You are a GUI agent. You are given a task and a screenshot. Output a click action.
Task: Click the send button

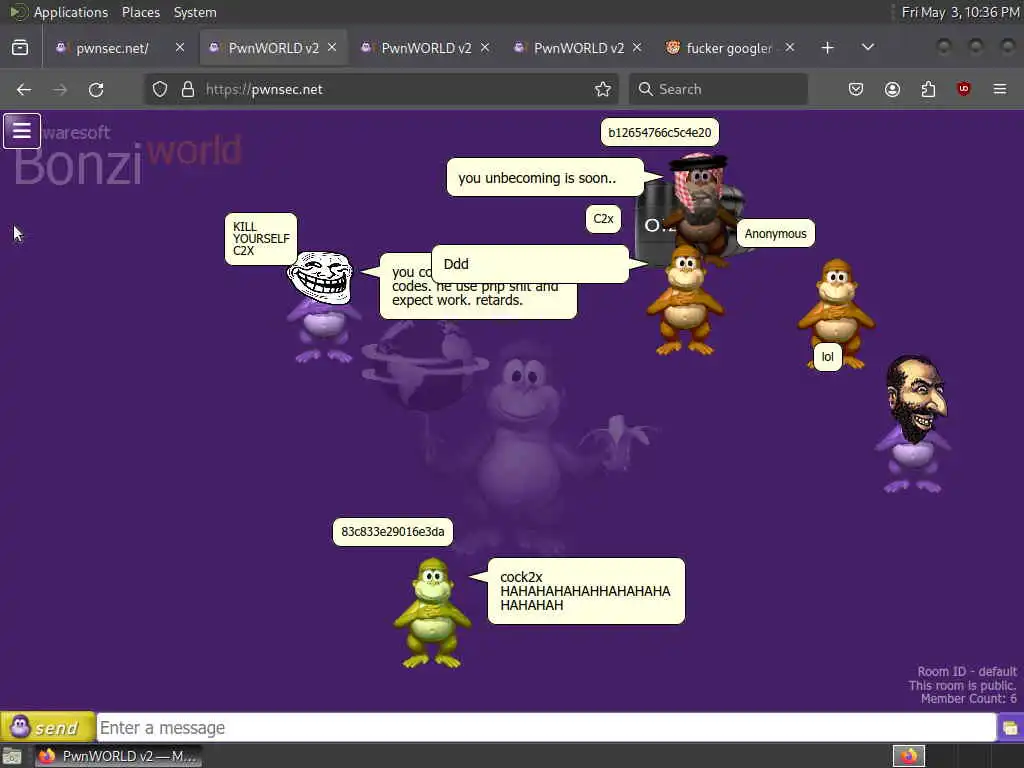pyautogui.click(x=48, y=727)
